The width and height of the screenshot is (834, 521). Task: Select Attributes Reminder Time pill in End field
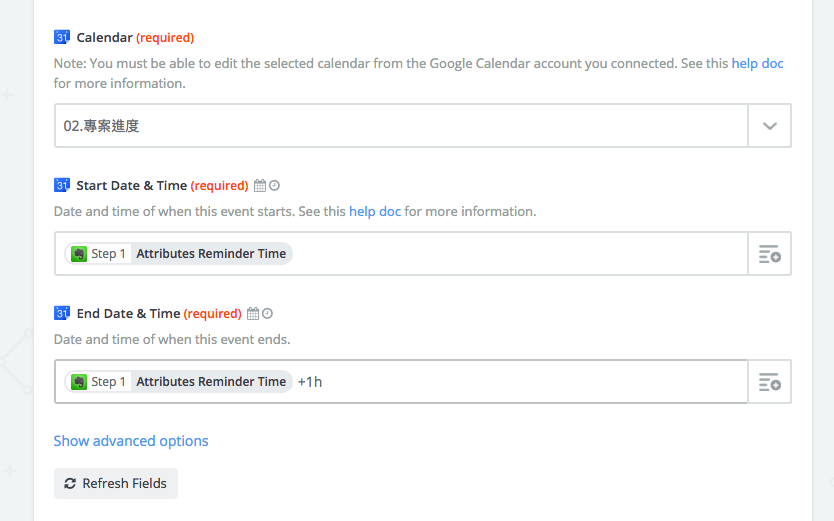211,382
